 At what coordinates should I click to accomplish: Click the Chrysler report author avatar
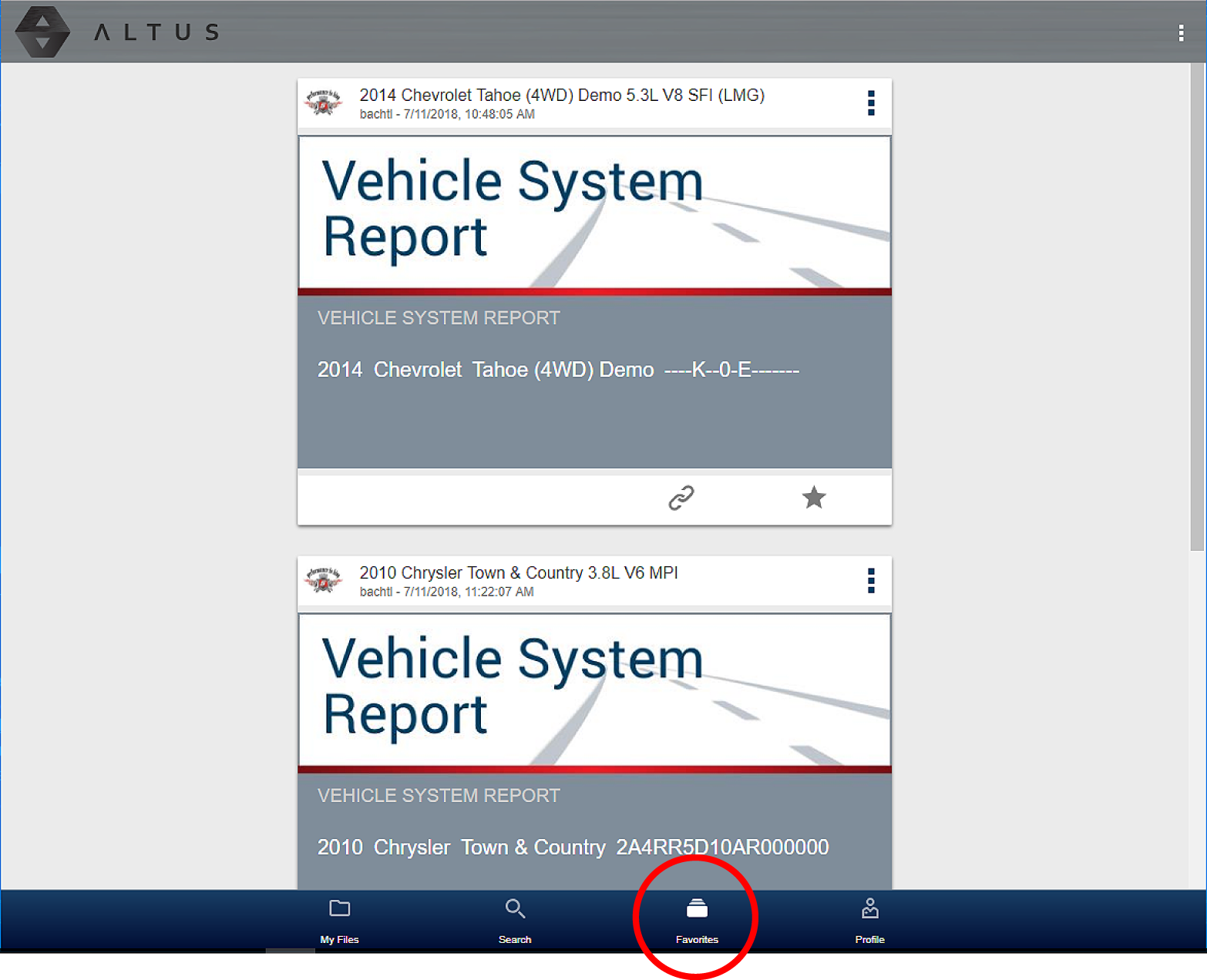click(x=324, y=580)
